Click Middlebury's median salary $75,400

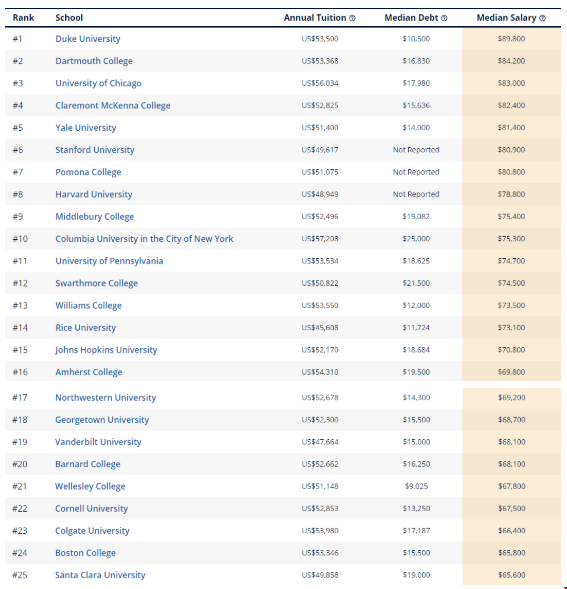coord(511,216)
